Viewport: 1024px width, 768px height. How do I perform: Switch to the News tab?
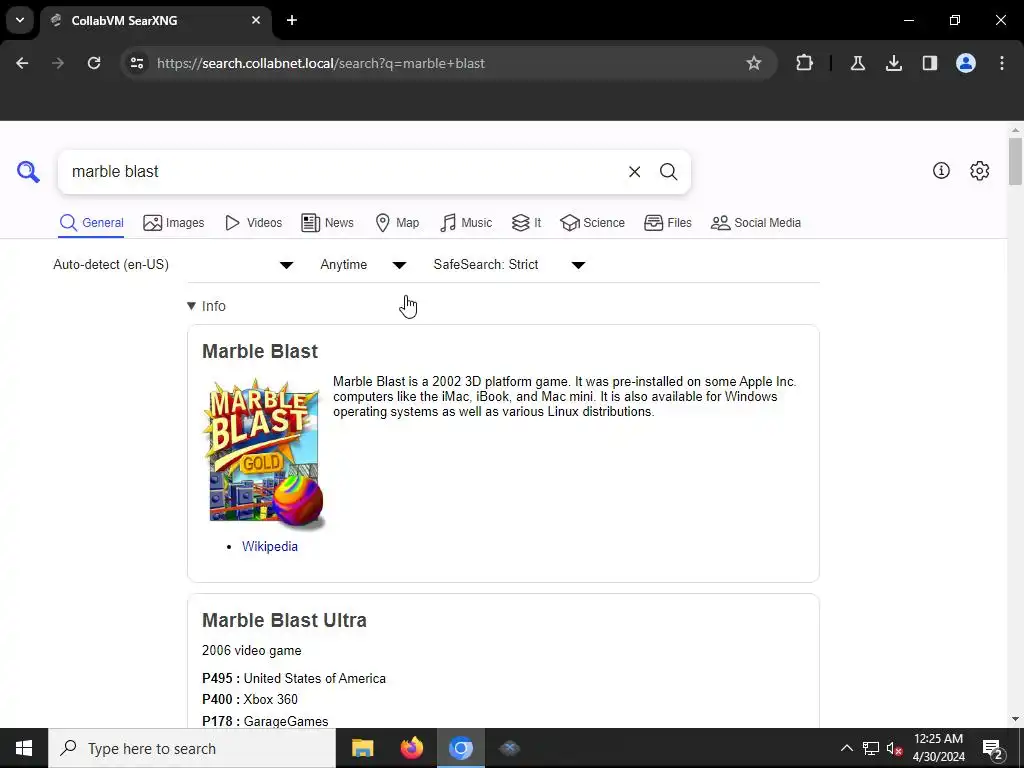[x=327, y=223]
